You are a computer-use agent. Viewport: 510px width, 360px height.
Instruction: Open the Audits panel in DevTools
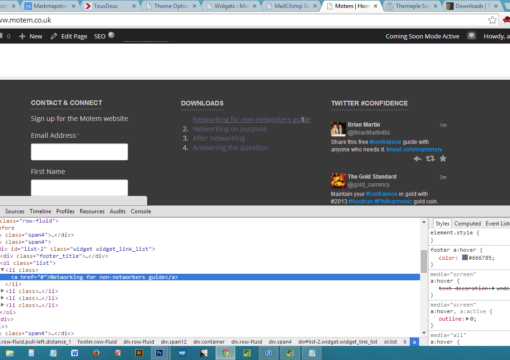(118, 211)
